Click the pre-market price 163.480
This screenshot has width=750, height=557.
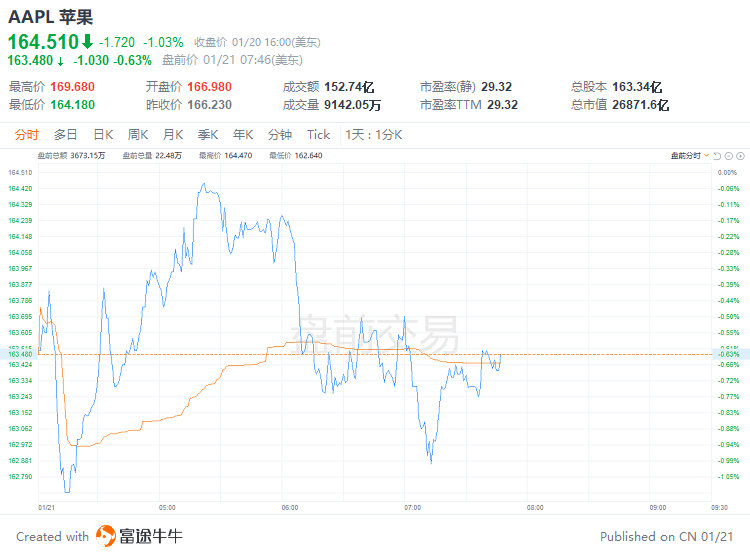(30, 60)
